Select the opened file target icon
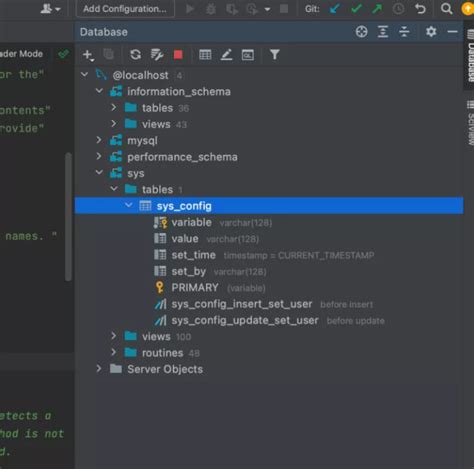The width and height of the screenshot is (474, 469). tap(361, 32)
